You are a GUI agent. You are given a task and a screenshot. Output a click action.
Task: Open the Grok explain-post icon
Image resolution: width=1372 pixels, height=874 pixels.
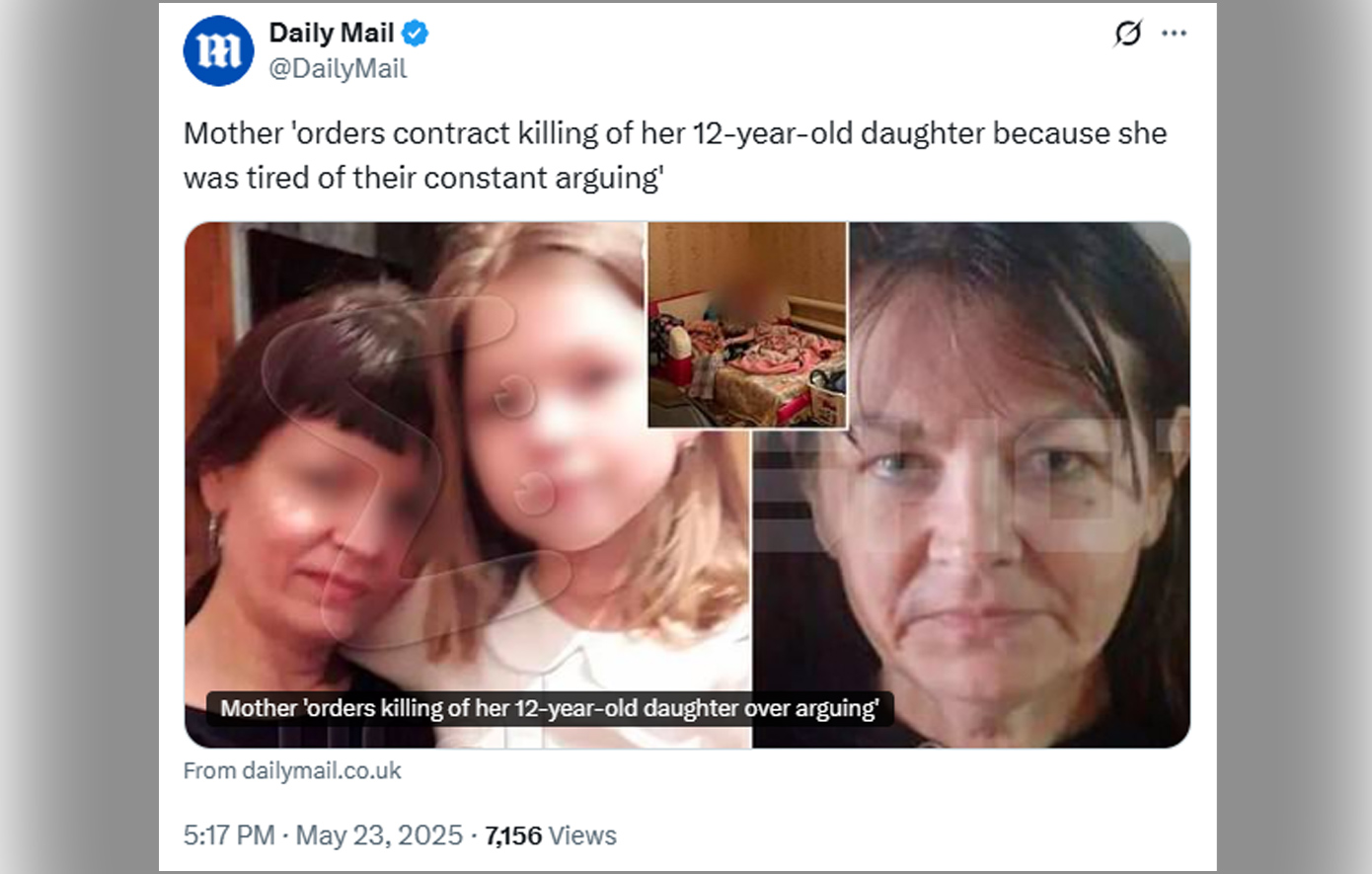coord(1127,34)
